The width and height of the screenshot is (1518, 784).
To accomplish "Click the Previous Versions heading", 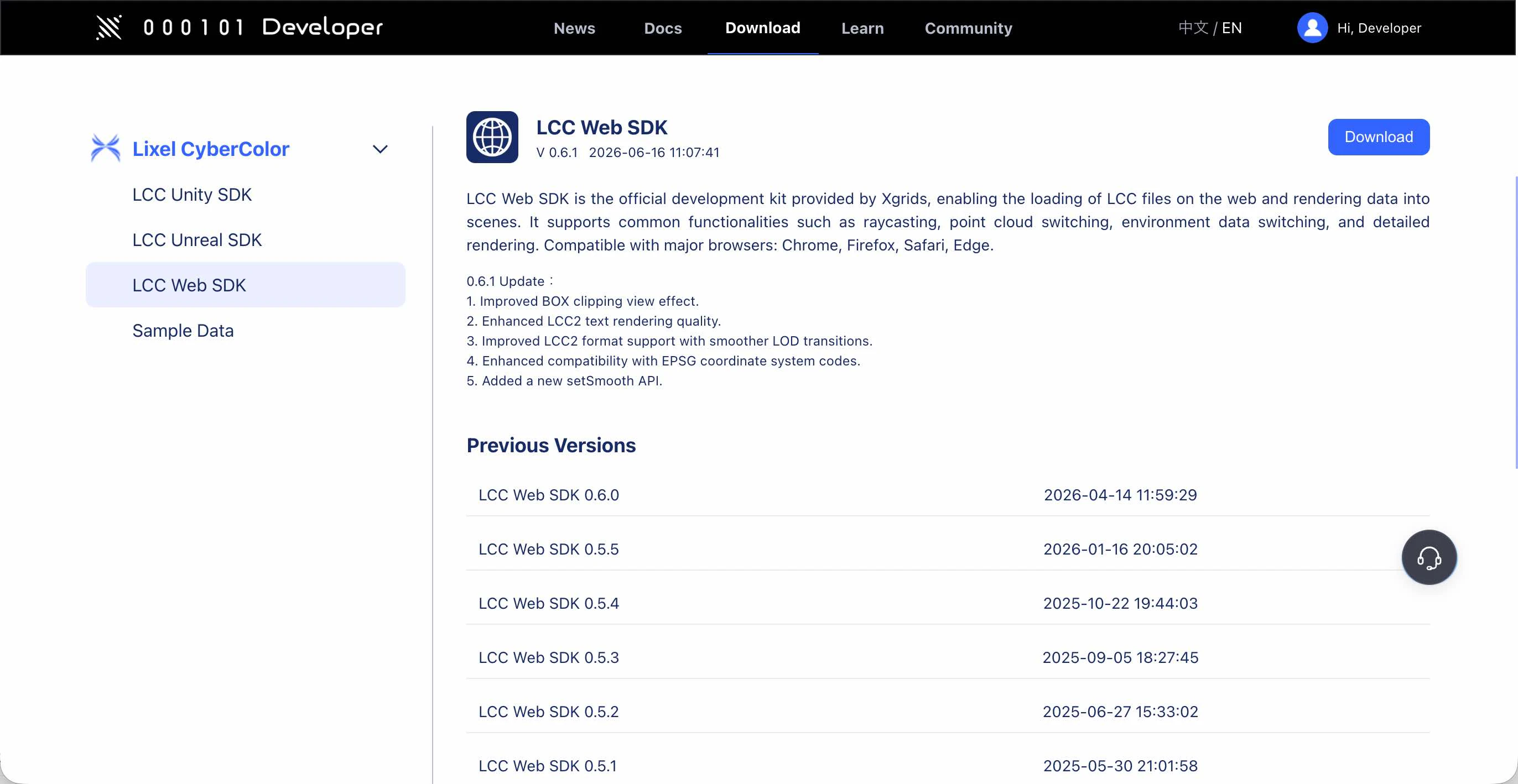I will pos(550,445).
